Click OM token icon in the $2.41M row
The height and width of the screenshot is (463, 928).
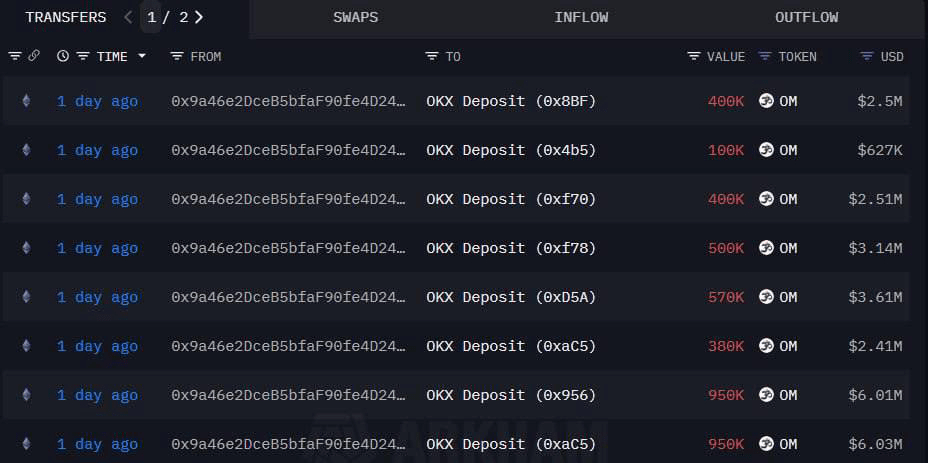point(766,346)
